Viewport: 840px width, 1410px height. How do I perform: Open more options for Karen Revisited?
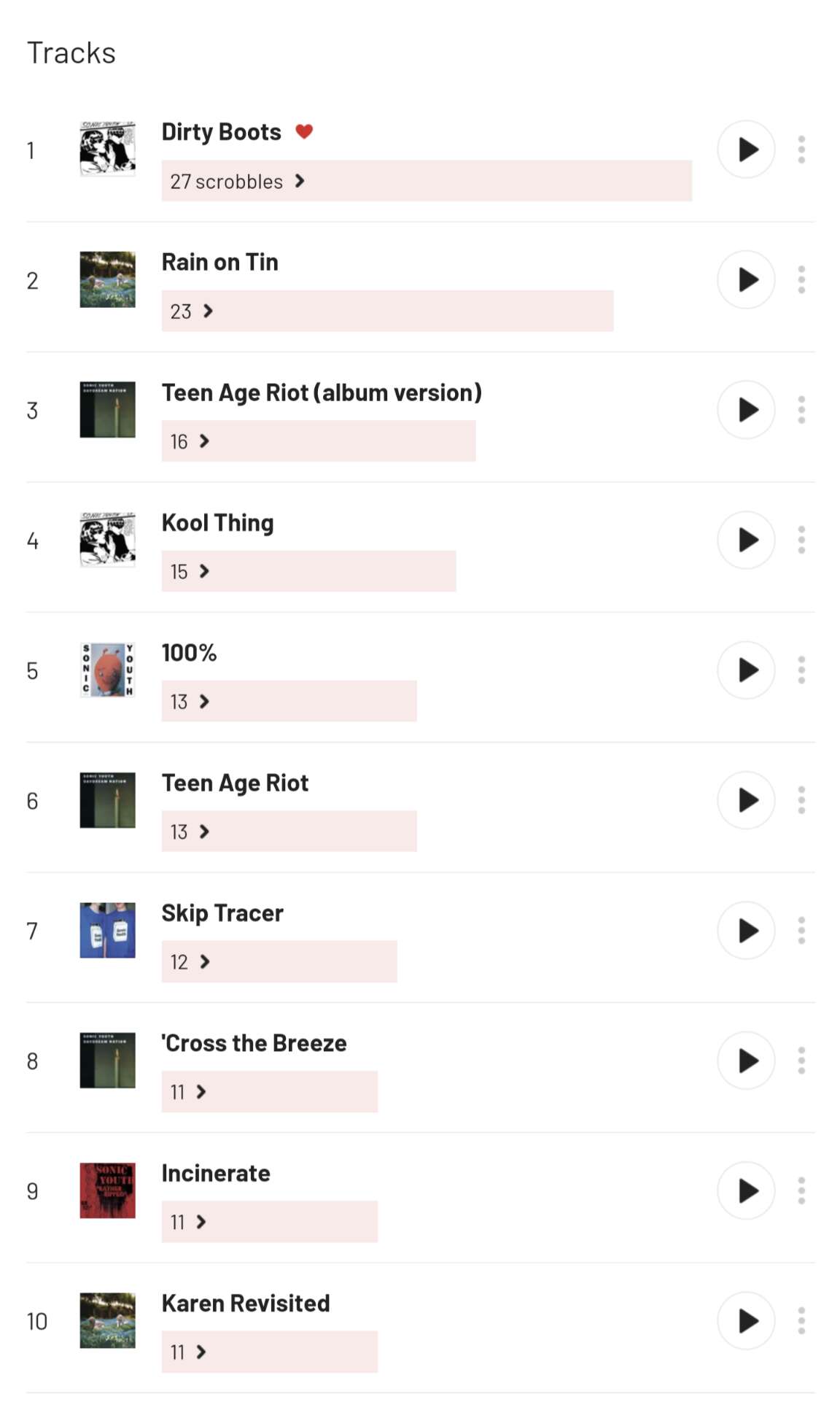point(801,1321)
